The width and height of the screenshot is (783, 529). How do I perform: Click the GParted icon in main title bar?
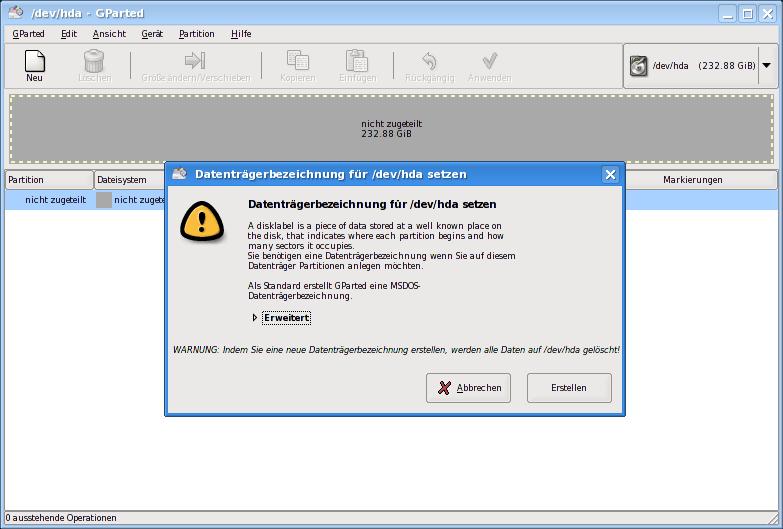coord(16,12)
